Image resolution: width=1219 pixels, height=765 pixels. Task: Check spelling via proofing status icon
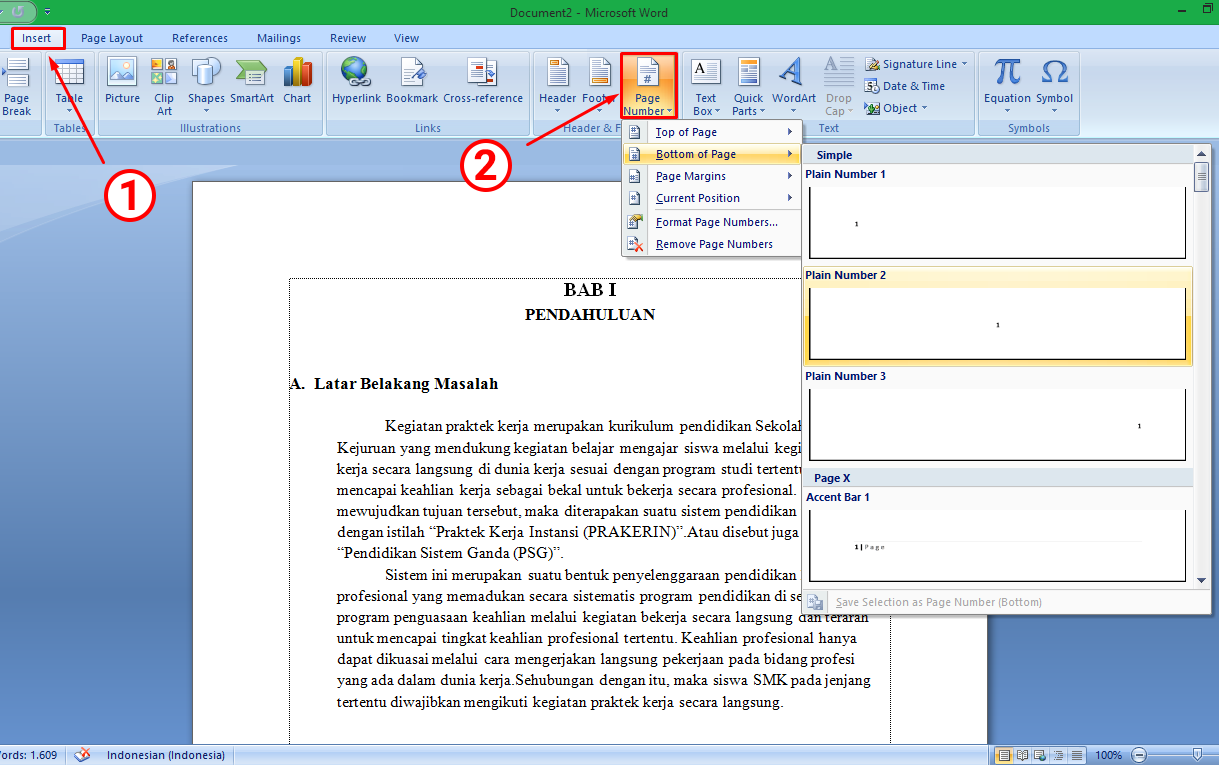point(83,755)
